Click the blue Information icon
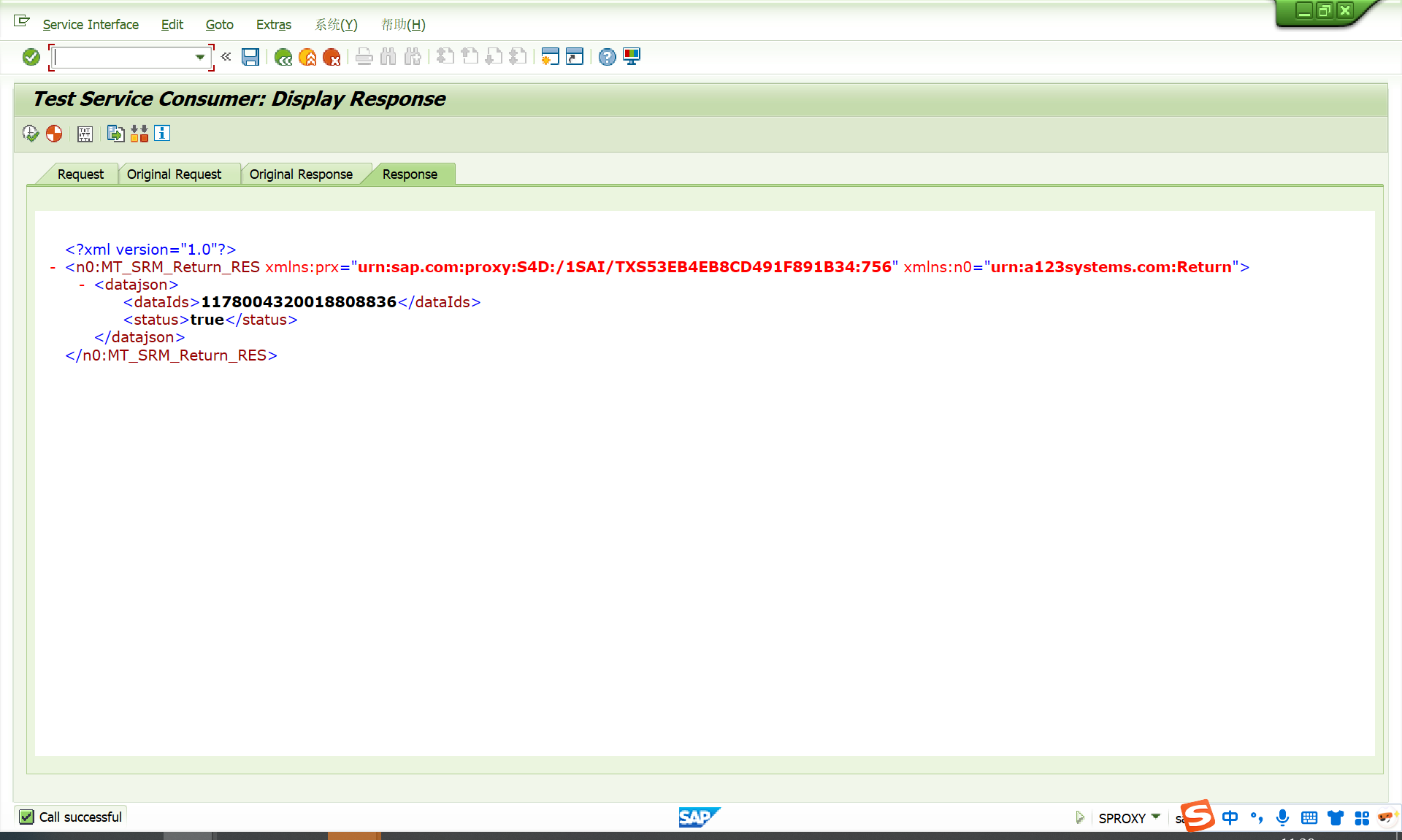Image resolution: width=1402 pixels, height=840 pixels. pyautogui.click(x=162, y=133)
